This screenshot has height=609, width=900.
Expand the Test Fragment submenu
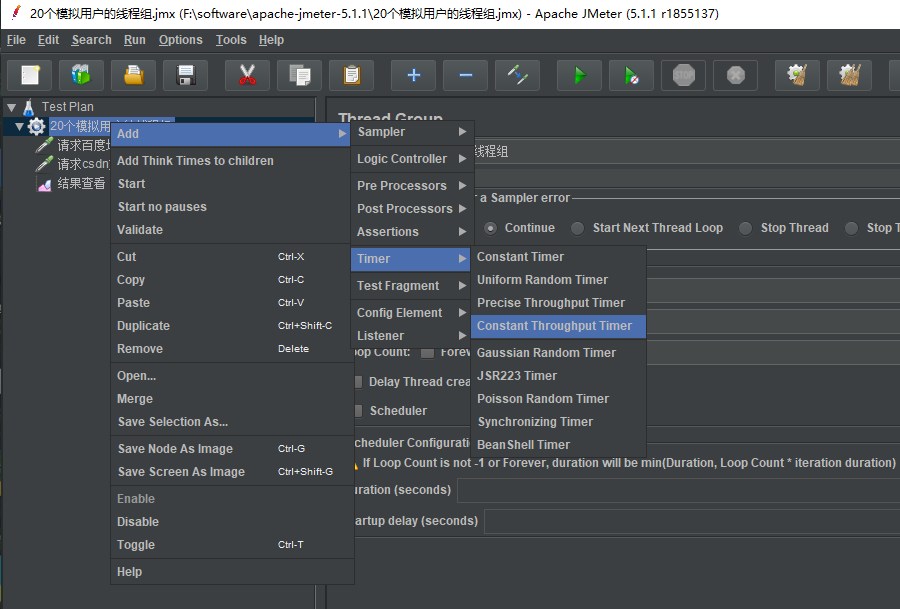pos(412,286)
